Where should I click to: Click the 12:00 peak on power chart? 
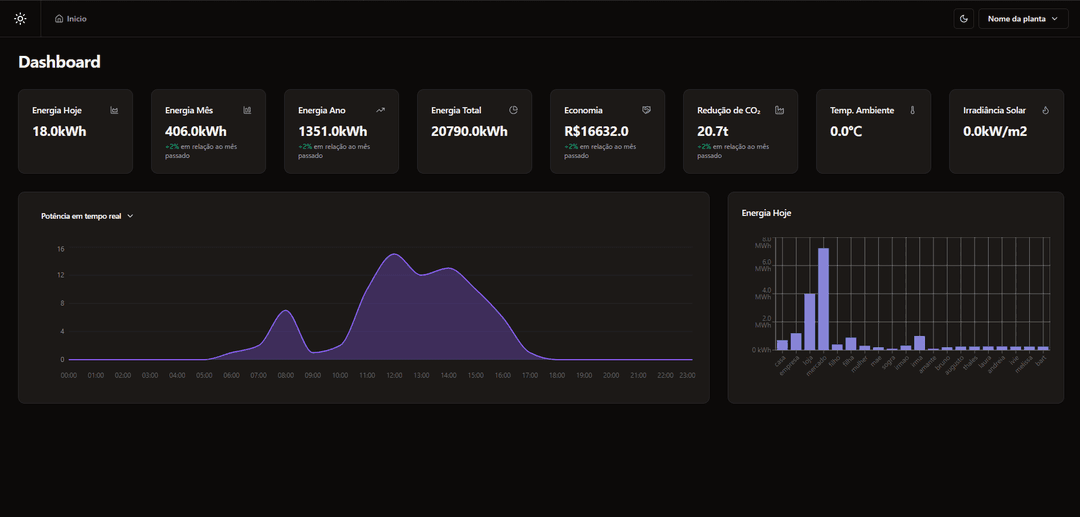[x=393, y=254]
